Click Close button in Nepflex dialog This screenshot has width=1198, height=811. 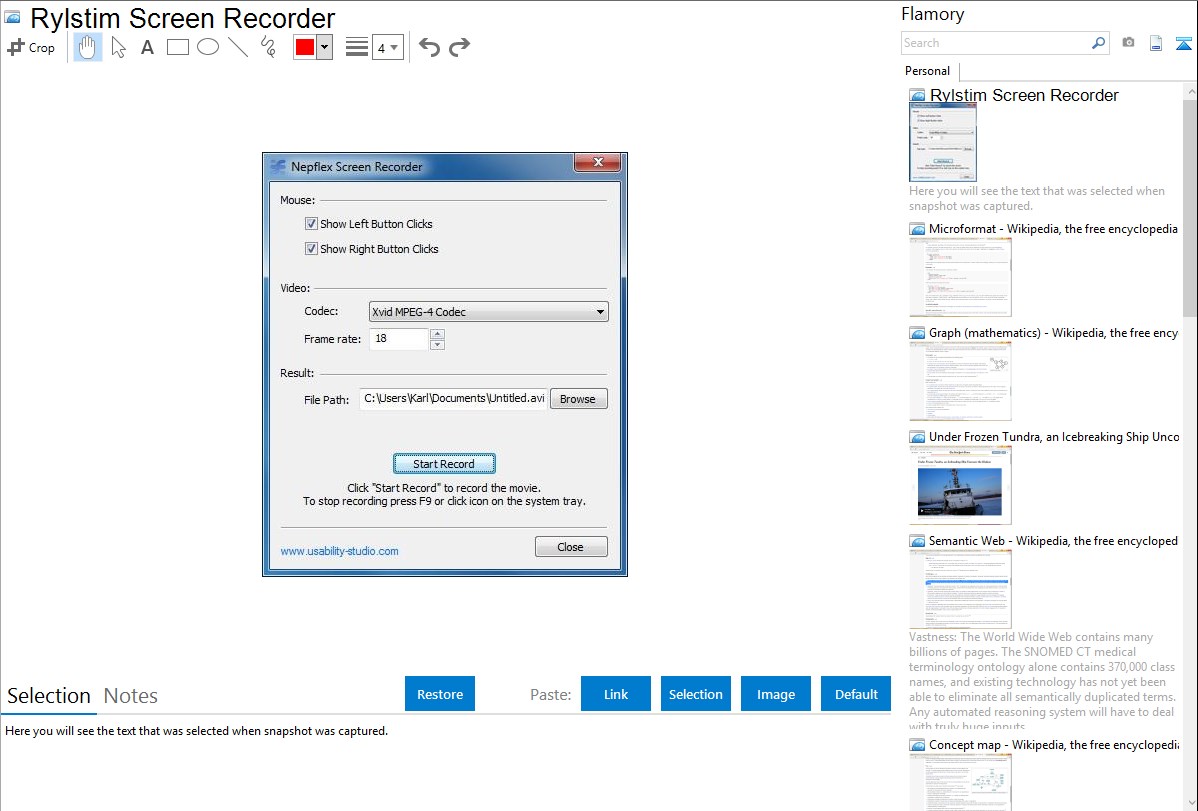[571, 547]
